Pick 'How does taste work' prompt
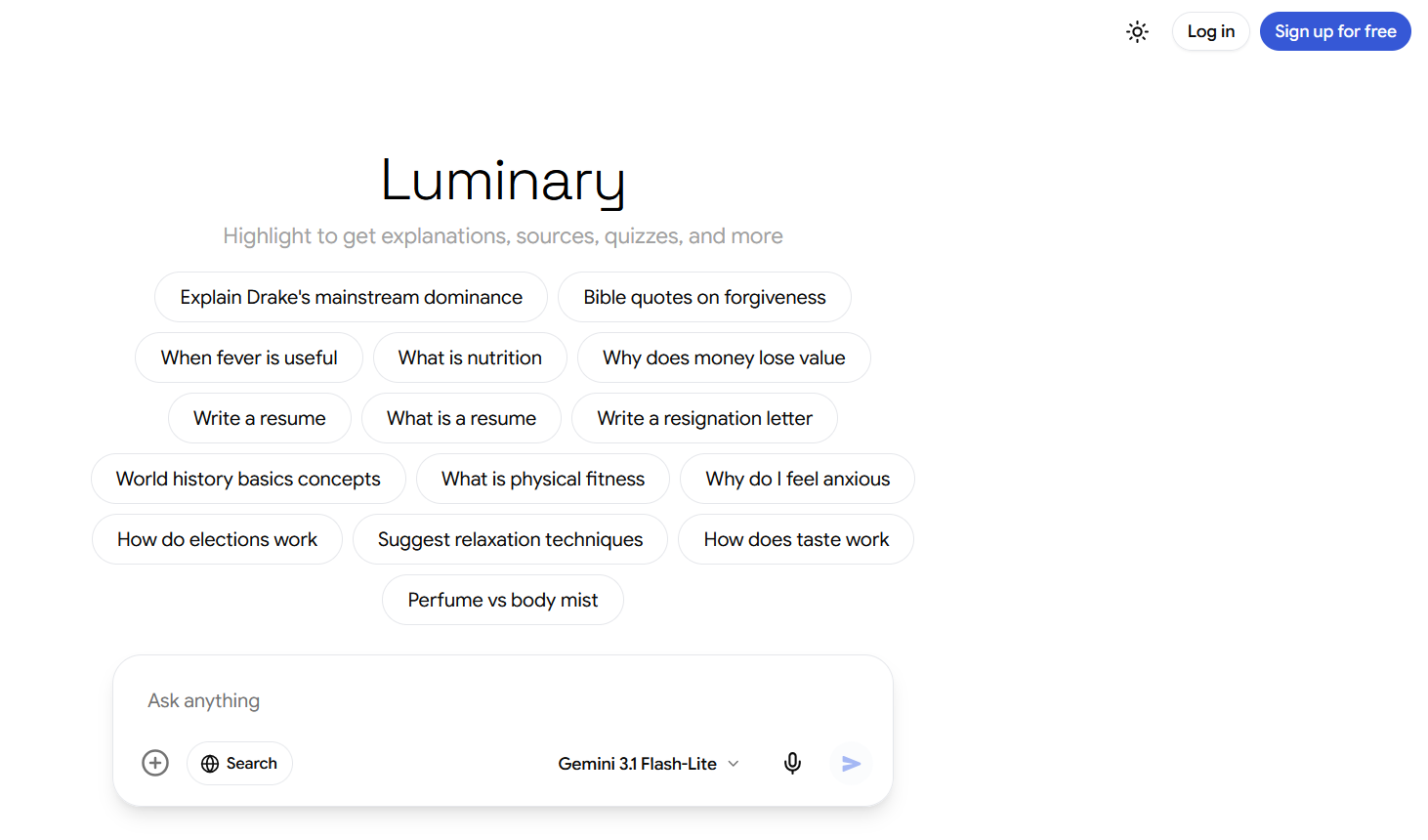Viewport: 1428px width, 840px height. 796,539
